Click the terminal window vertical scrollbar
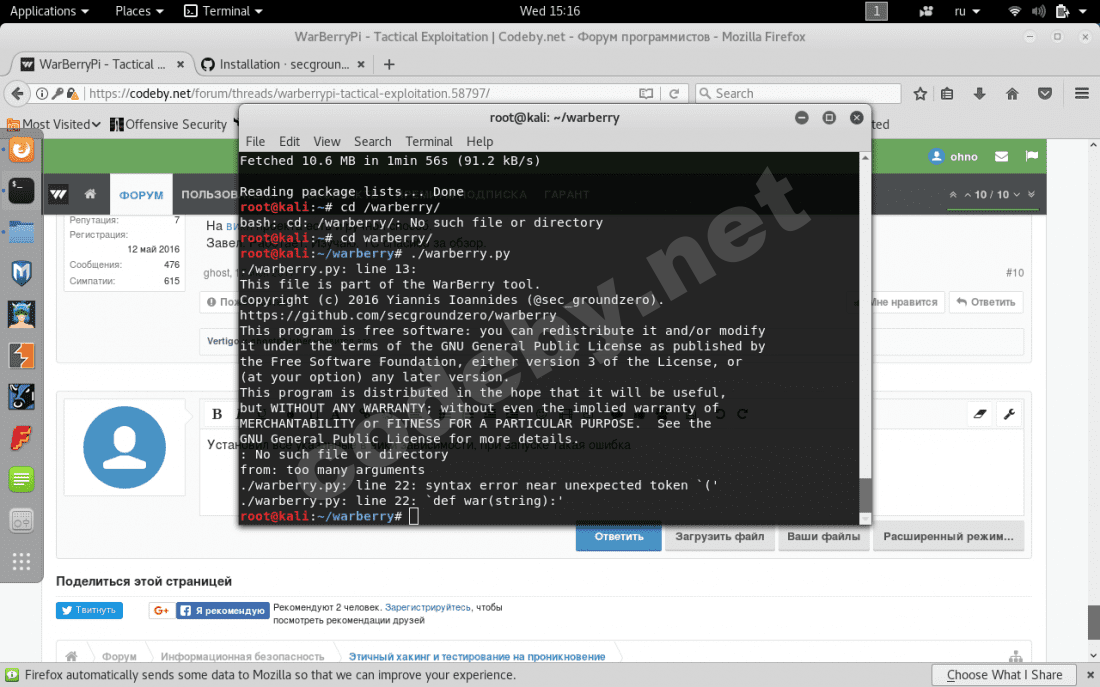The height and width of the screenshot is (687, 1100). (865, 338)
